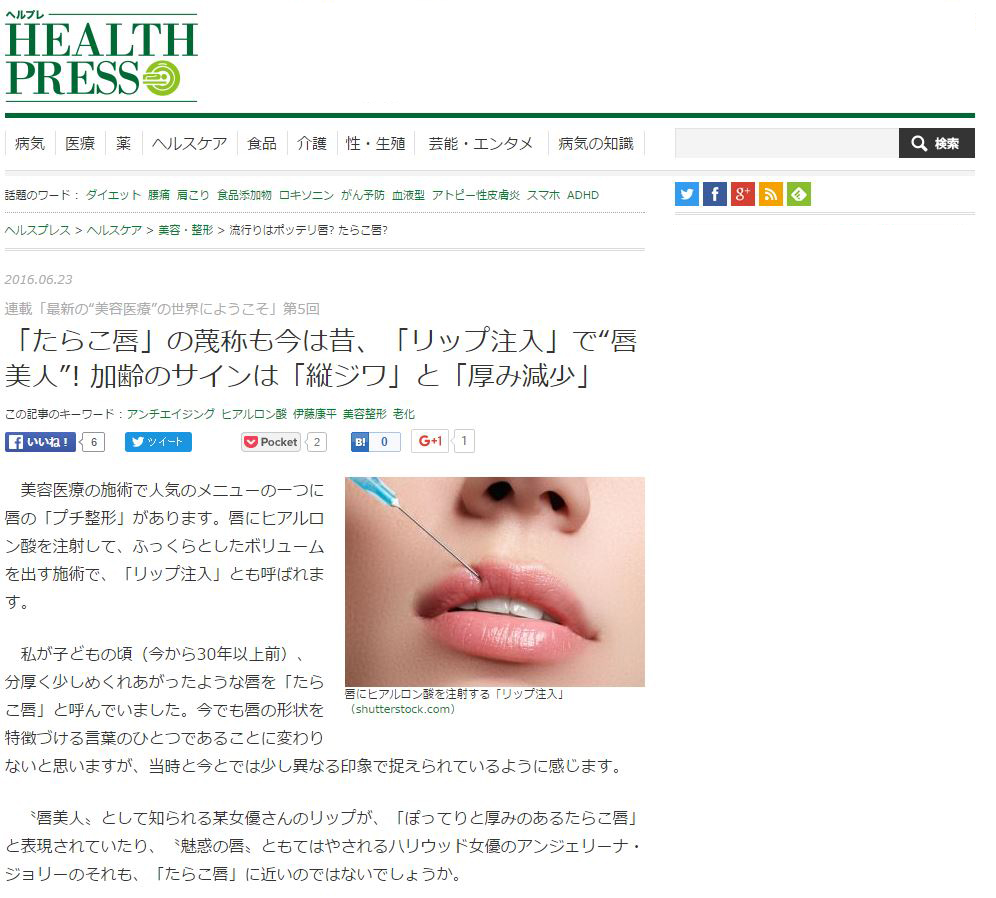Click the Google Plus icon
996x898 pixels.
click(743, 194)
